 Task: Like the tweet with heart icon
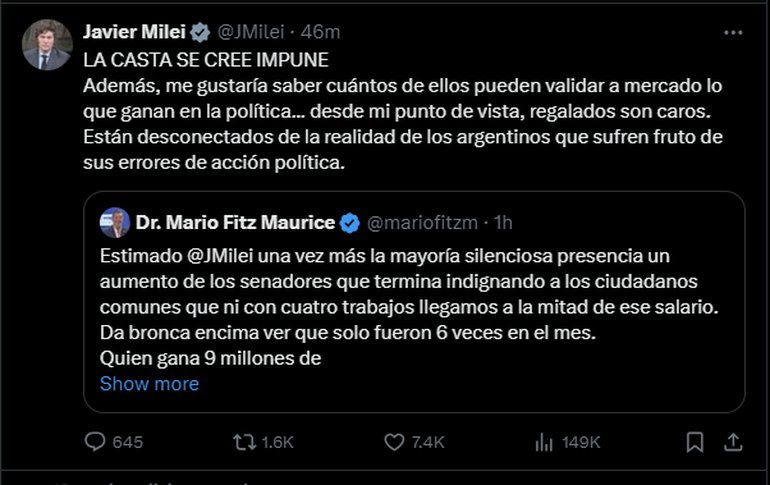point(395,442)
